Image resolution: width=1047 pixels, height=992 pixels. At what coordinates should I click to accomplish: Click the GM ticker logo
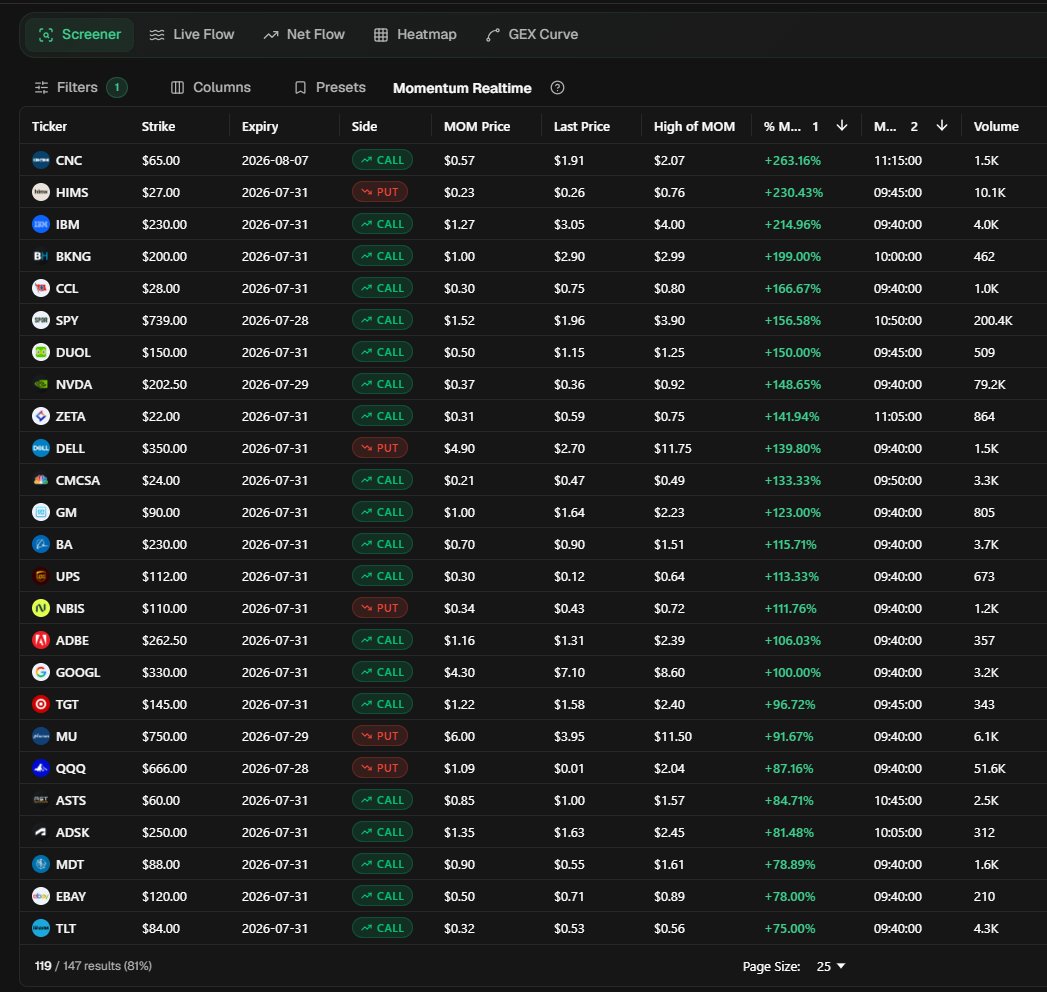tap(41, 513)
